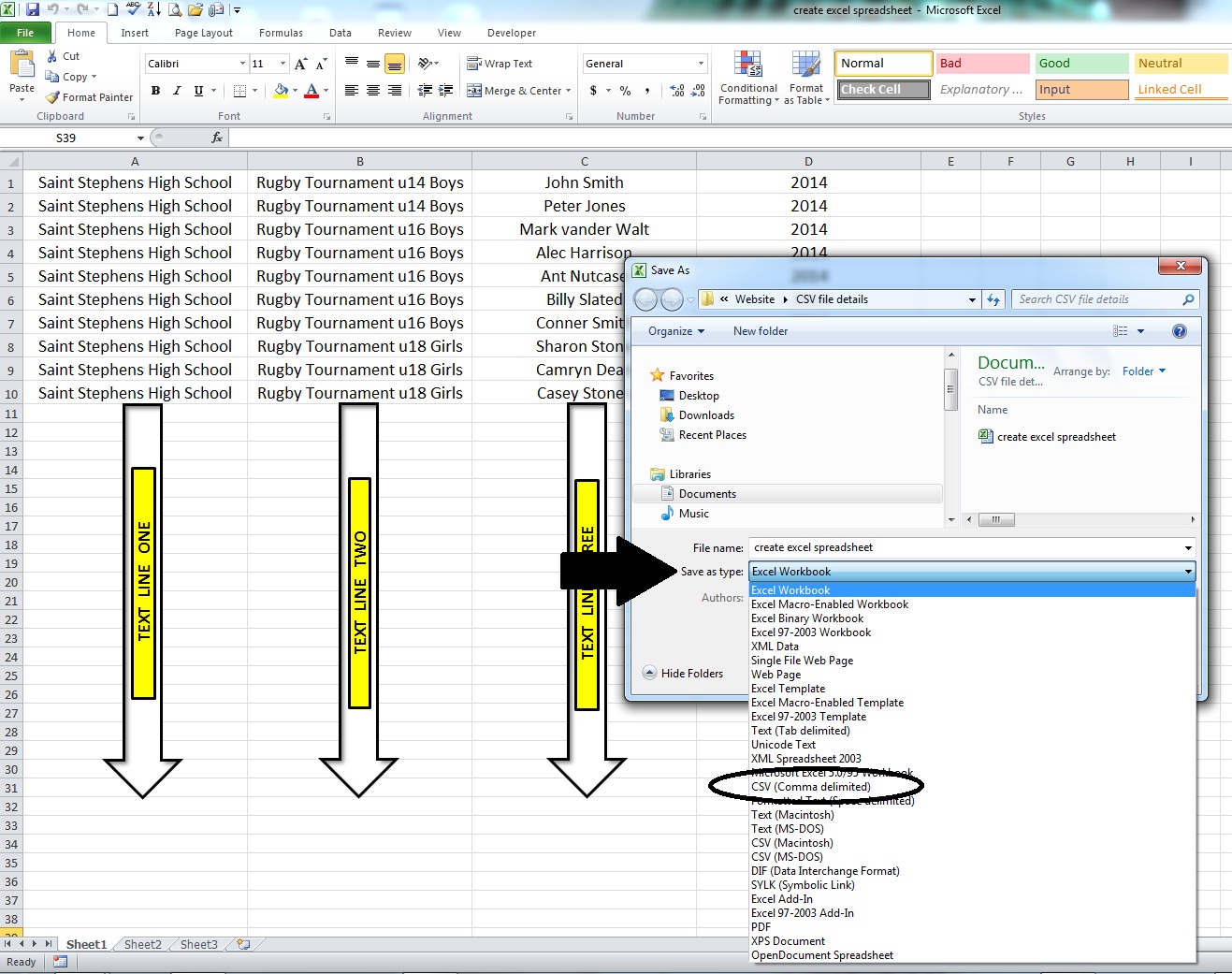Click the Accounting dollar format icon

tap(593, 91)
